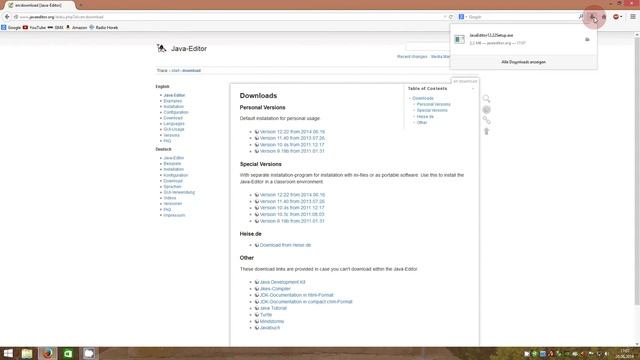Viewport: 640px width, 360px height.
Task: Open the Recent changes link
Action: pyautogui.click(x=412, y=56)
